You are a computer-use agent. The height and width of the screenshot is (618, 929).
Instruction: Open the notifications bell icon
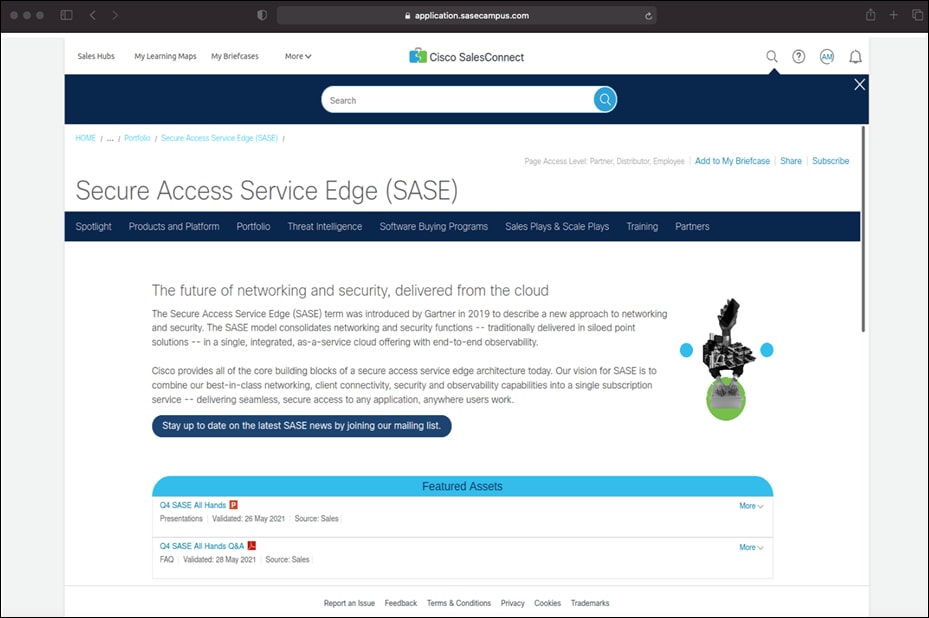pos(855,57)
